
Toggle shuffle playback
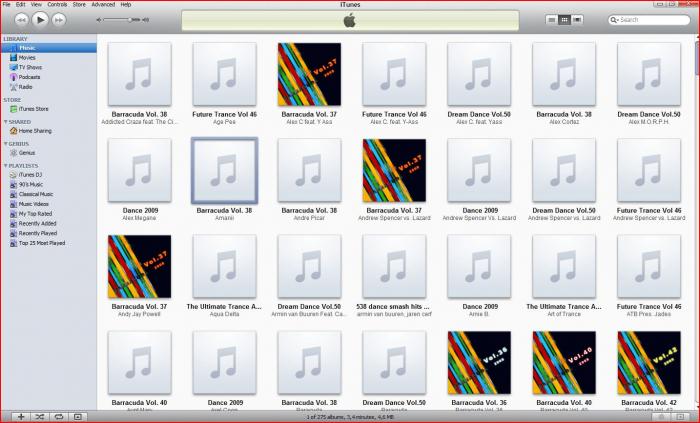39,416
